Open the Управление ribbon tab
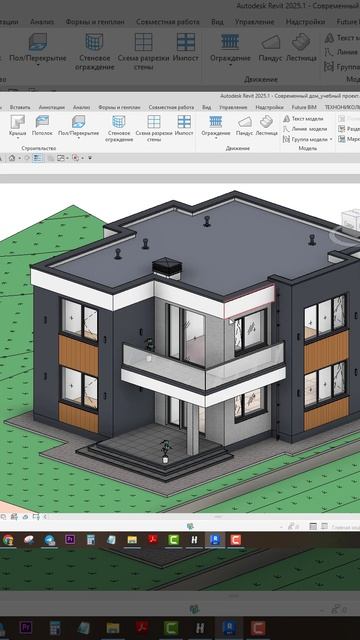The width and height of the screenshot is (360, 640). (233, 107)
